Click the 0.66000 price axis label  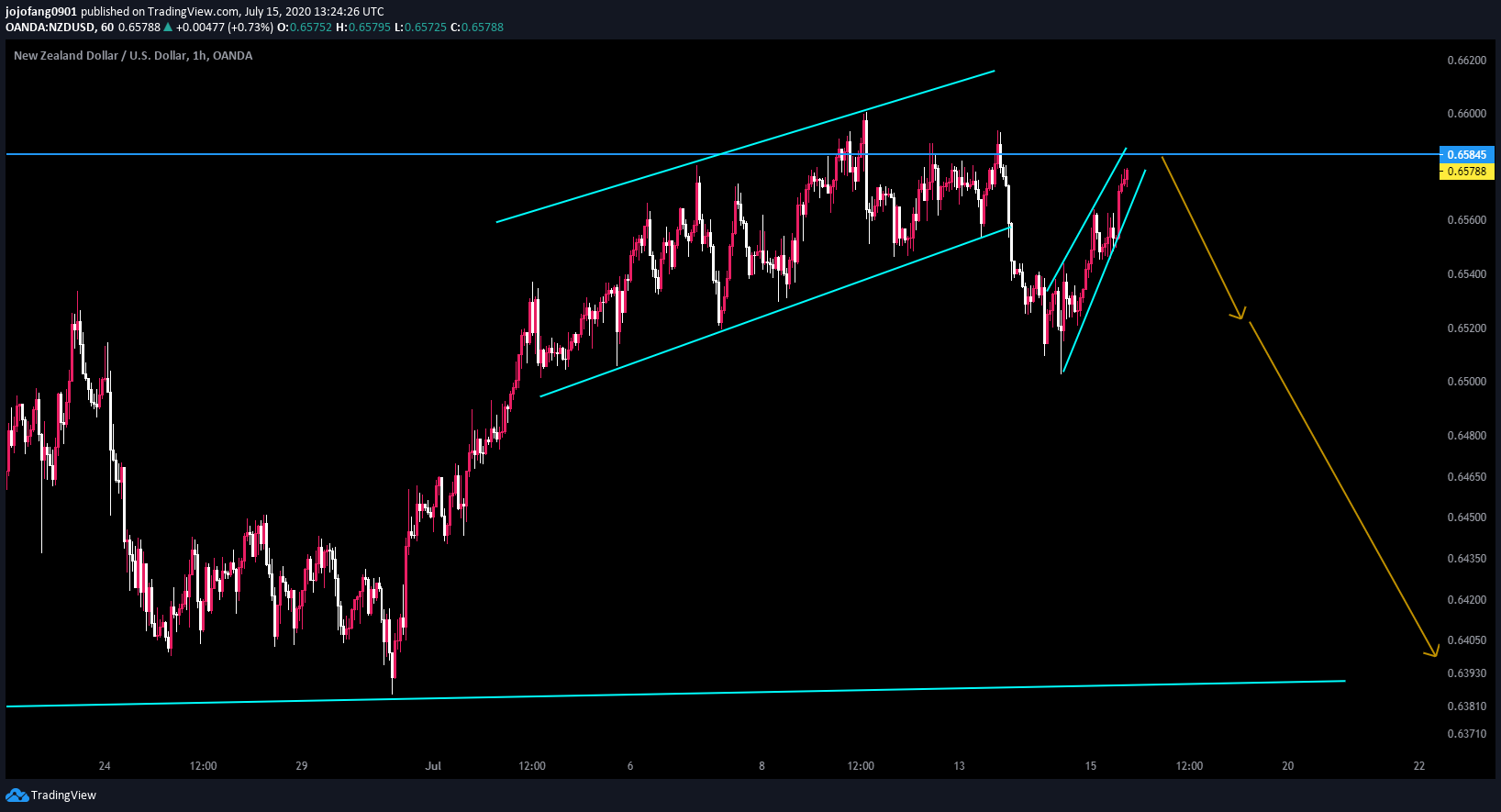tap(1466, 114)
